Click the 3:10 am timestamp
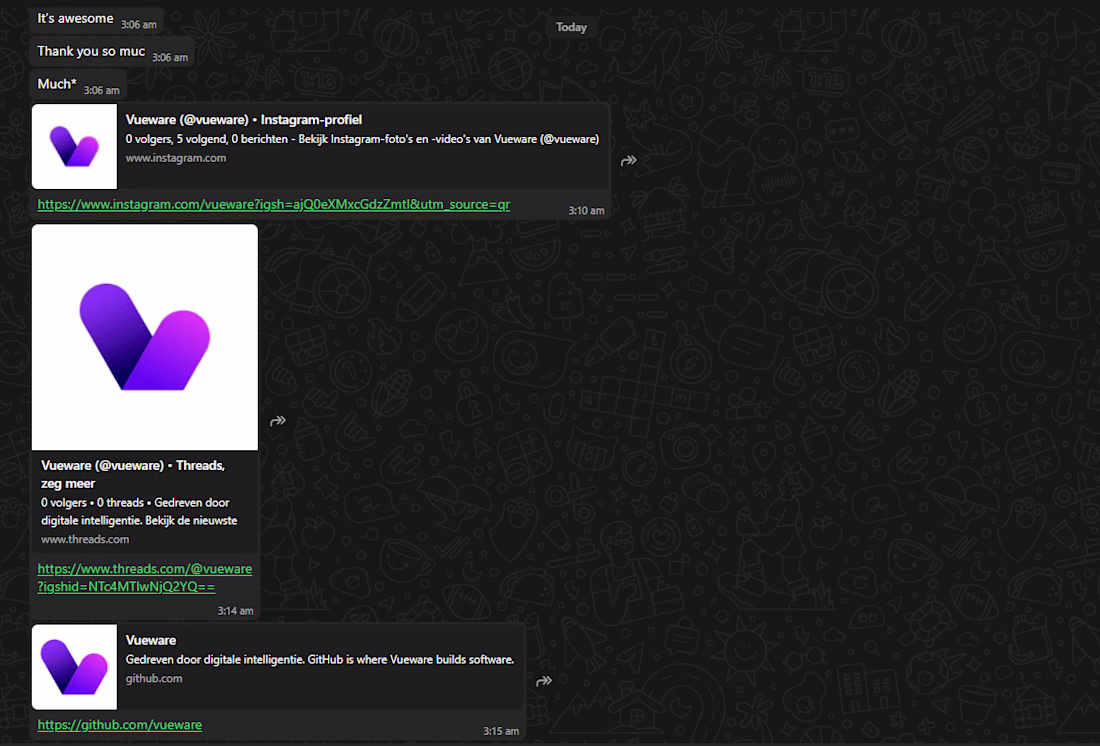Image resolution: width=1100 pixels, height=746 pixels. click(586, 211)
